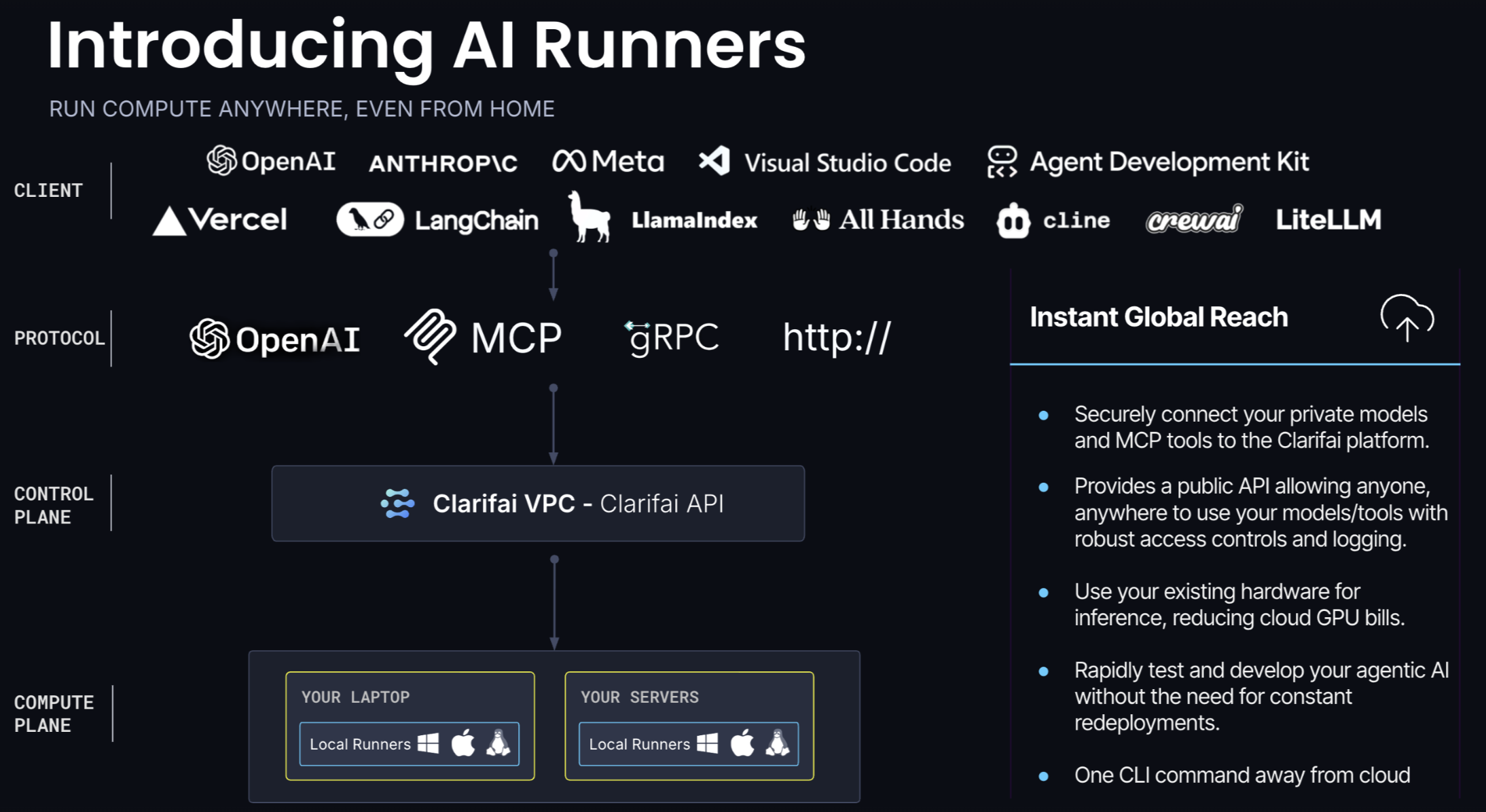Viewport: 1486px width, 812px height.
Task: Click the http:// protocol label
Action: point(837,337)
